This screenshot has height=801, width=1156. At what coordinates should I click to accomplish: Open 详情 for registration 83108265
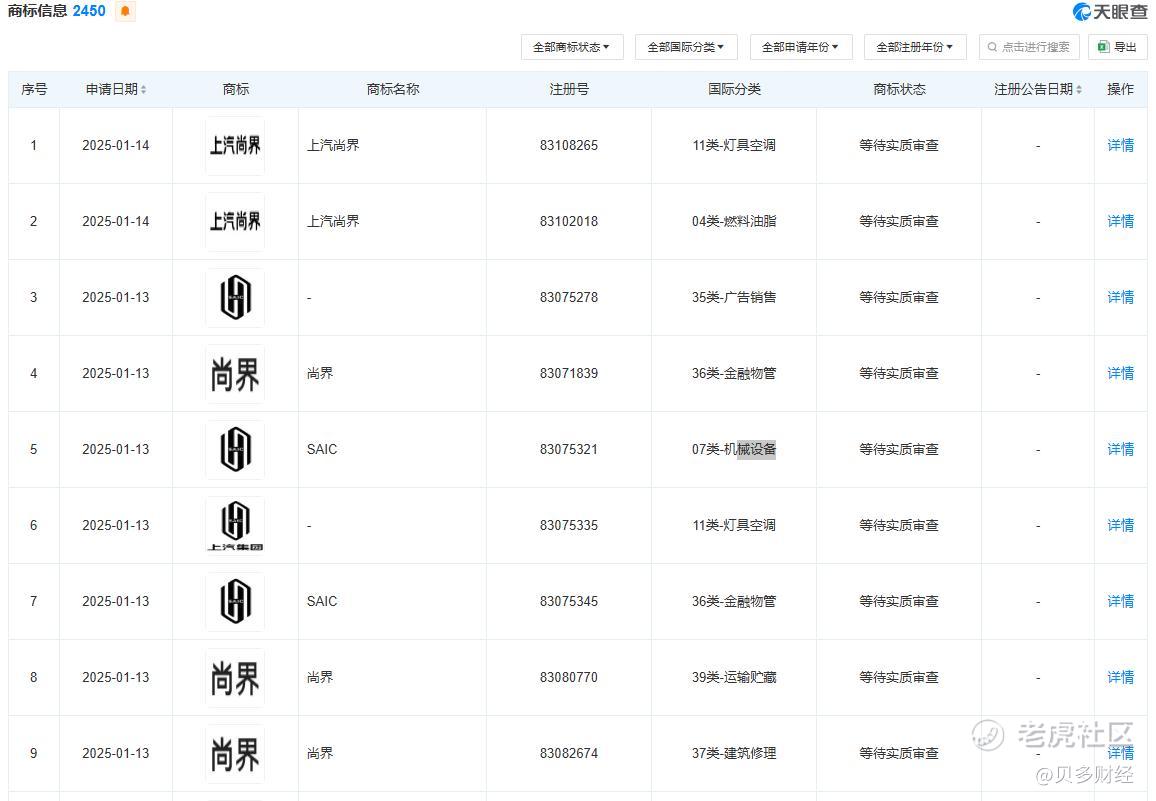tap(1121, 145)
